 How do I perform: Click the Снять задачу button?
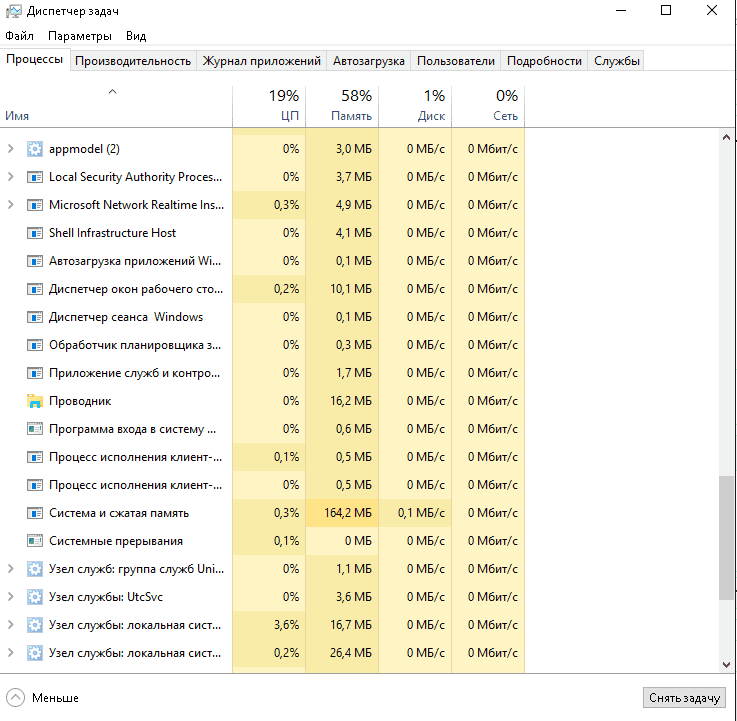coord(684,698)
